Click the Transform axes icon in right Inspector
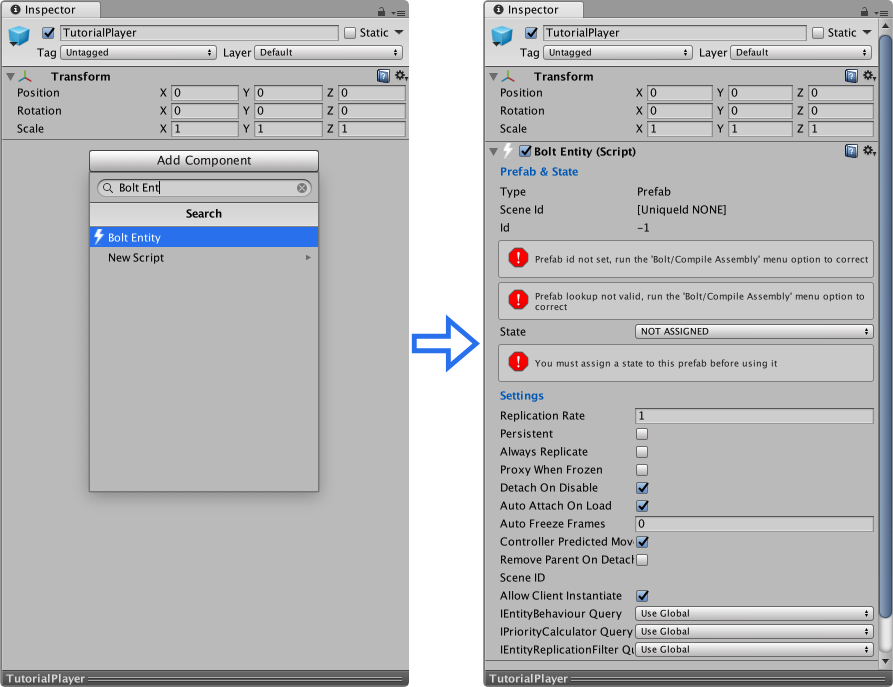This screenshot has height=687, width=893. (x=509, y=76)
